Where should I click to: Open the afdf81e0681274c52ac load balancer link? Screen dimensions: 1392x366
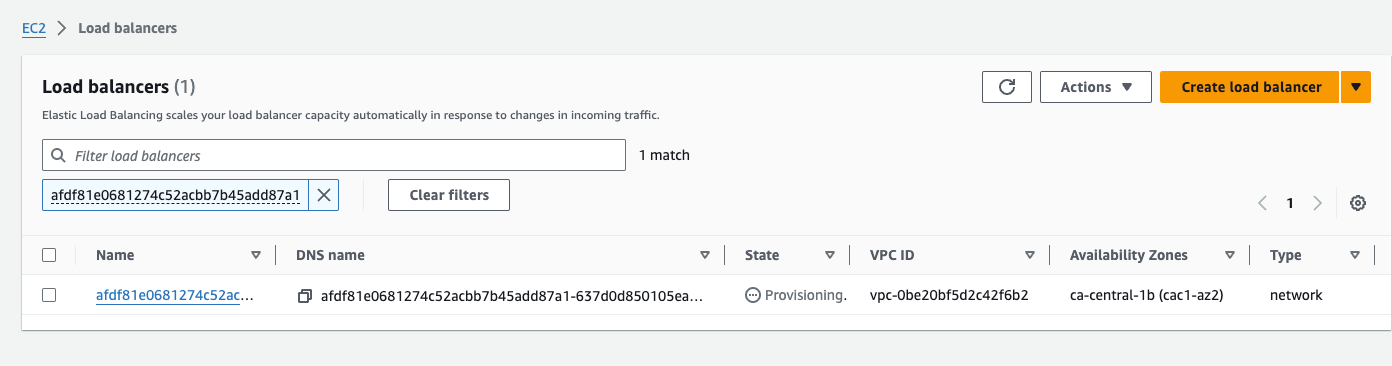pyautogui.click(x=174, y=295)
